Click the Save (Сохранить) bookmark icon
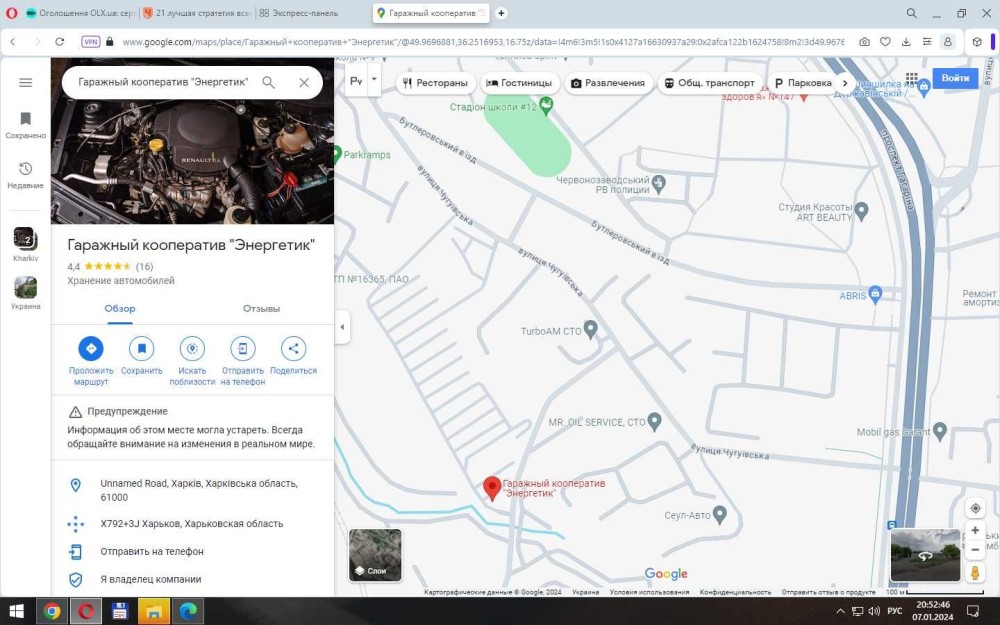This screenshot has width=1000, height=625. 141,349
